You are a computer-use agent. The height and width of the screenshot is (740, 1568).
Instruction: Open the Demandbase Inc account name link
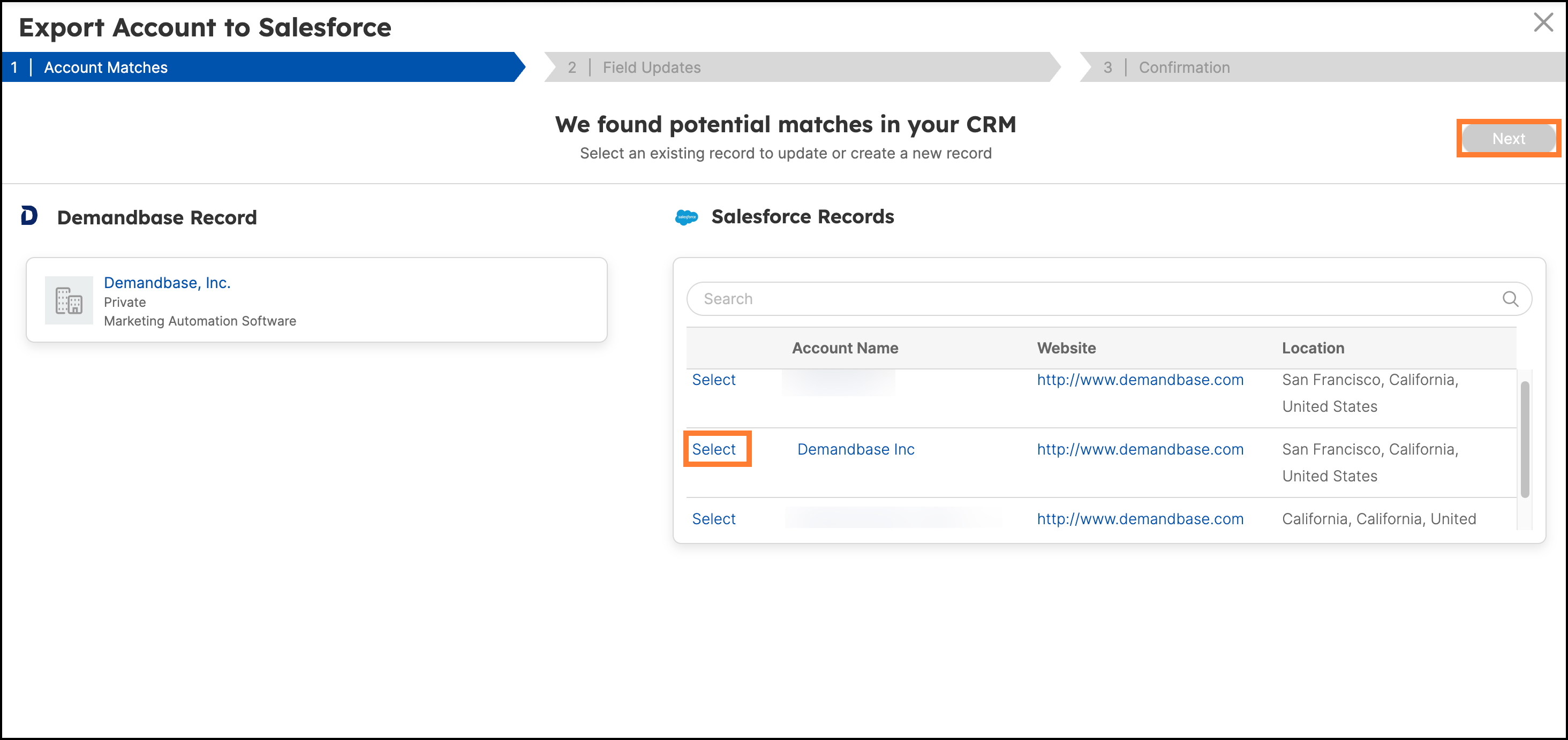(856, 449)
